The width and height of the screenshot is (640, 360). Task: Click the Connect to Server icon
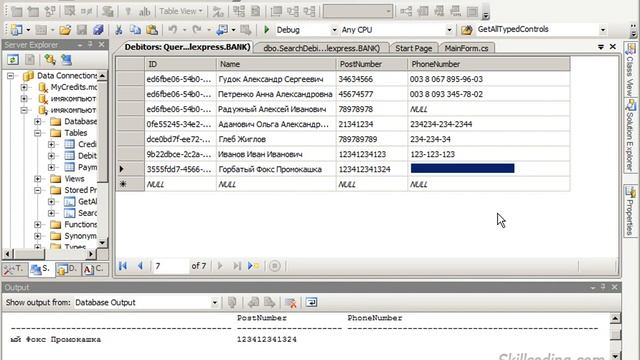pyautogui.click(x=67, y=60)
